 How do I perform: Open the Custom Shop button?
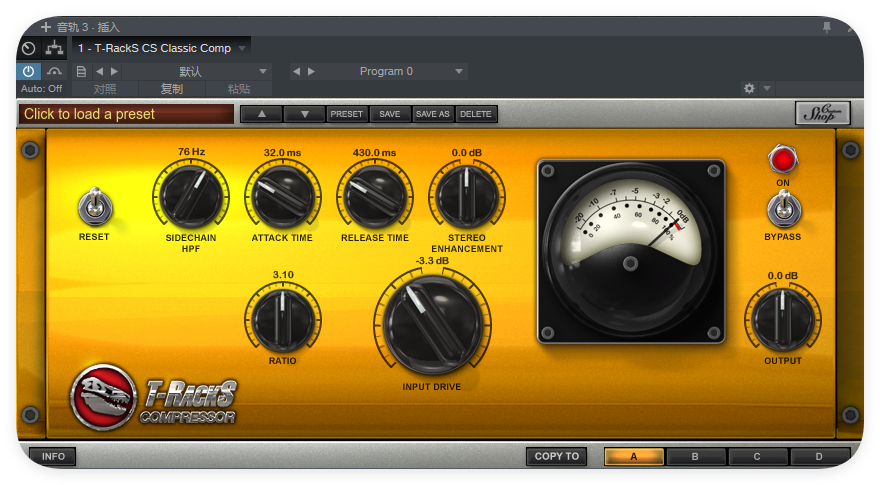(823, 113)
